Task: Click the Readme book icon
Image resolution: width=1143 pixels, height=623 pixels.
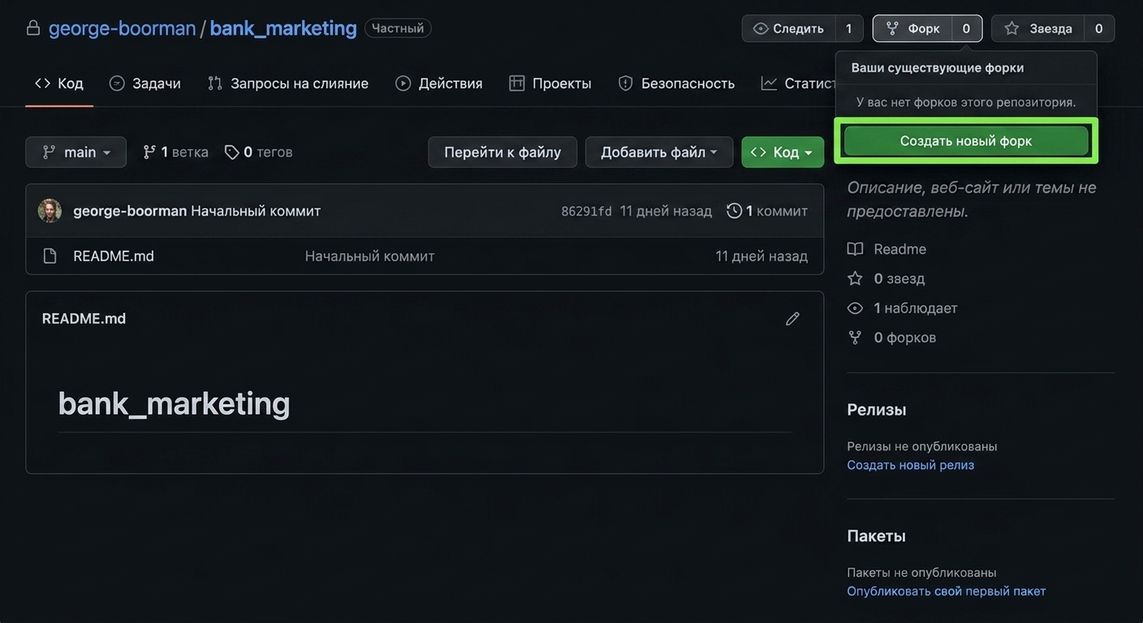Action: [855, 249]
